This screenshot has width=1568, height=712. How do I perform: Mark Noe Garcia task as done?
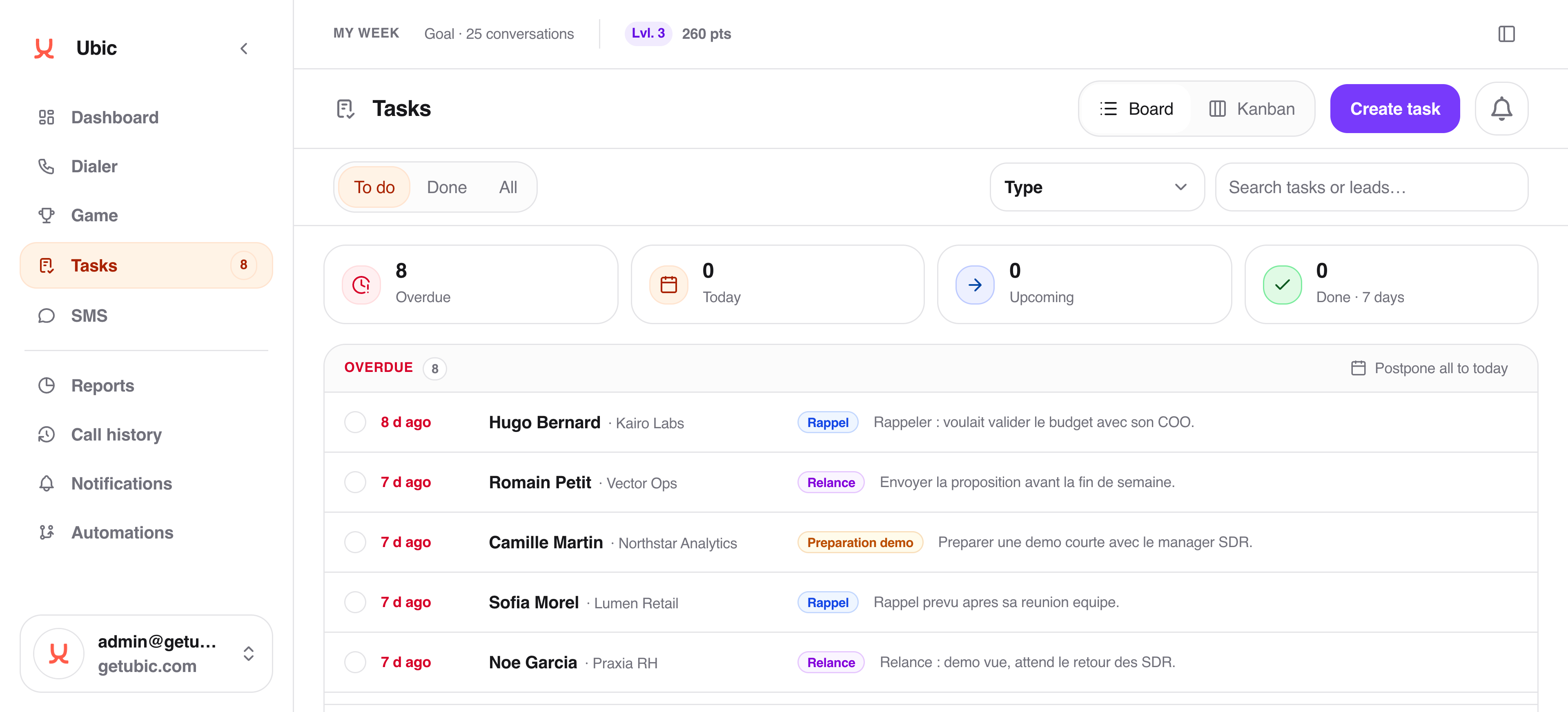coord(355,662)
